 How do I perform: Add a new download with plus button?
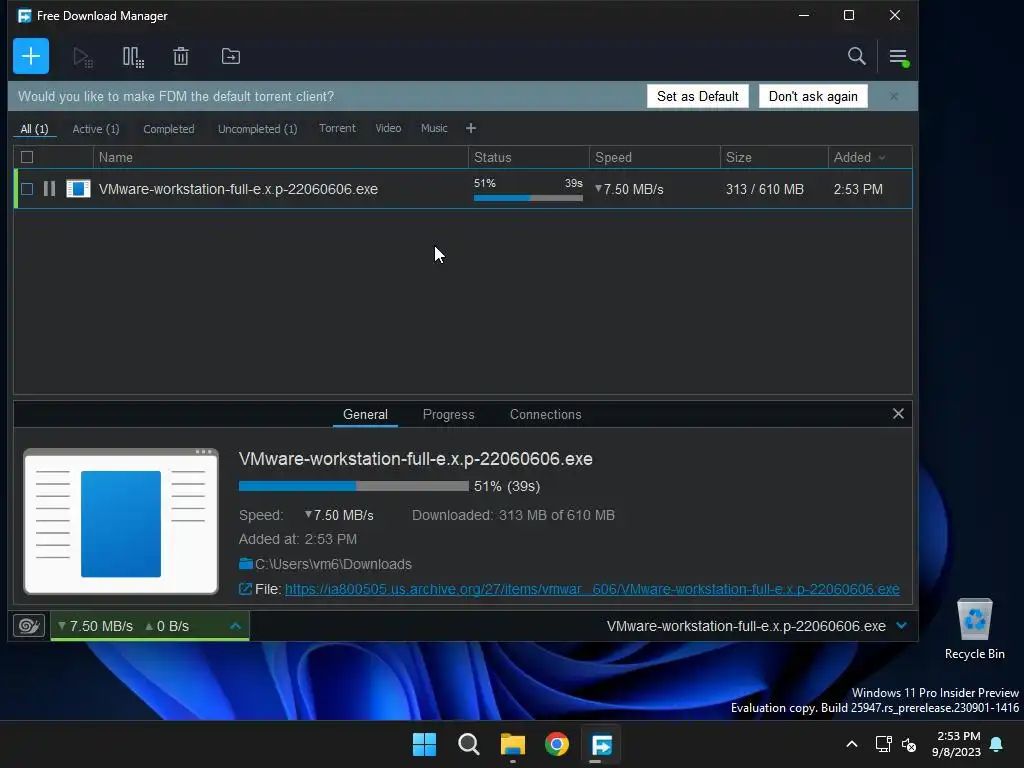point(31,56)
